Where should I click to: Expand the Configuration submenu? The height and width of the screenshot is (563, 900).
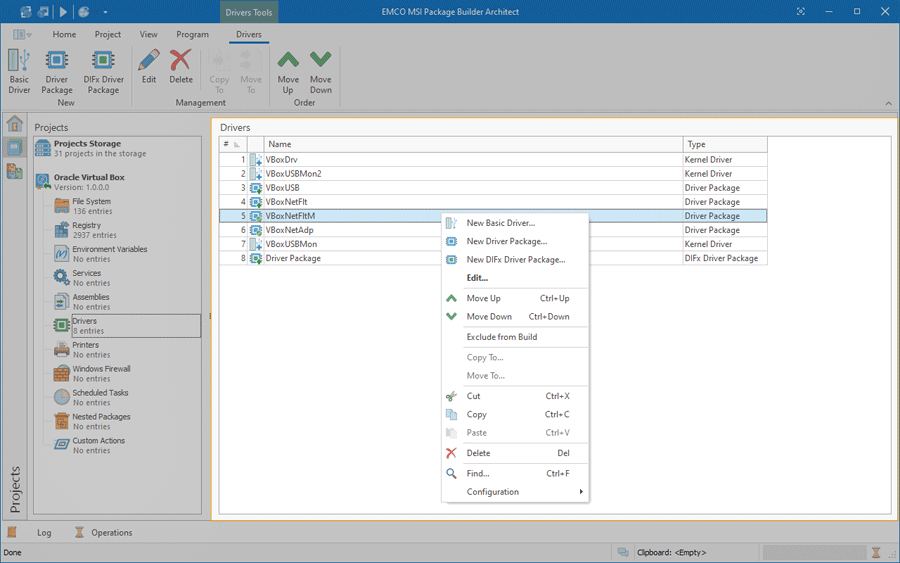pos(515,492)
